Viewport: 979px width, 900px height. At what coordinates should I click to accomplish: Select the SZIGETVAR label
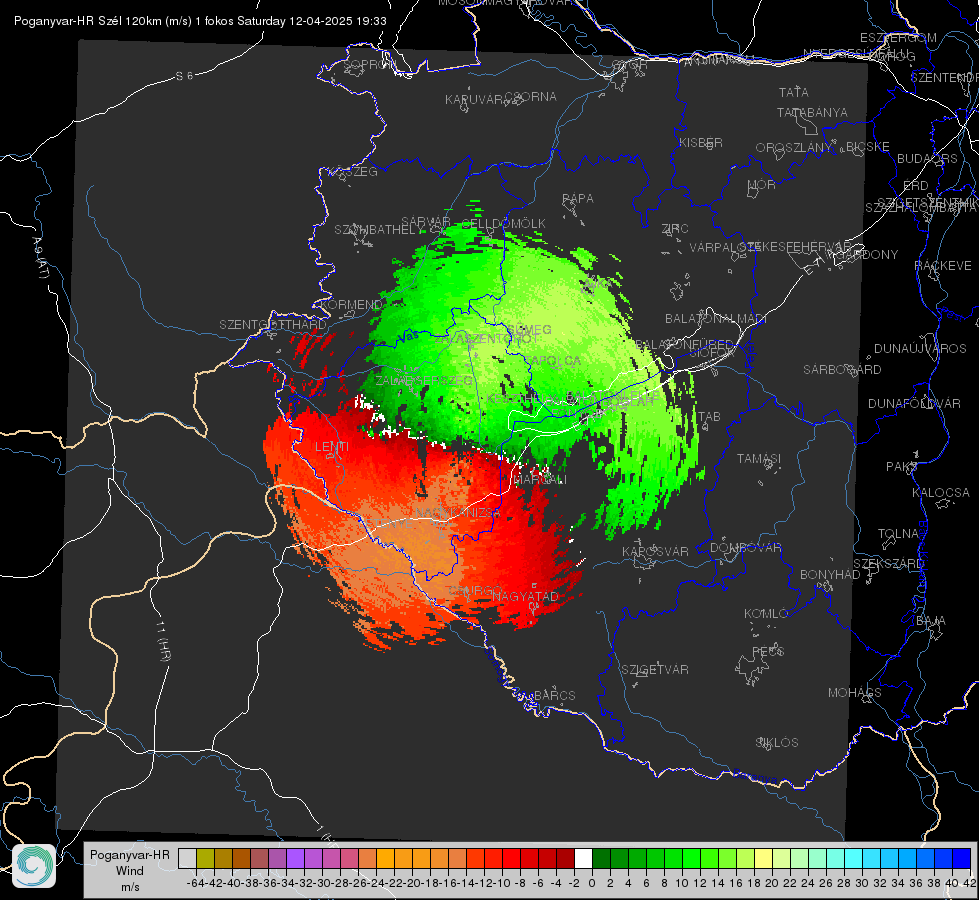tap(655, 670)
